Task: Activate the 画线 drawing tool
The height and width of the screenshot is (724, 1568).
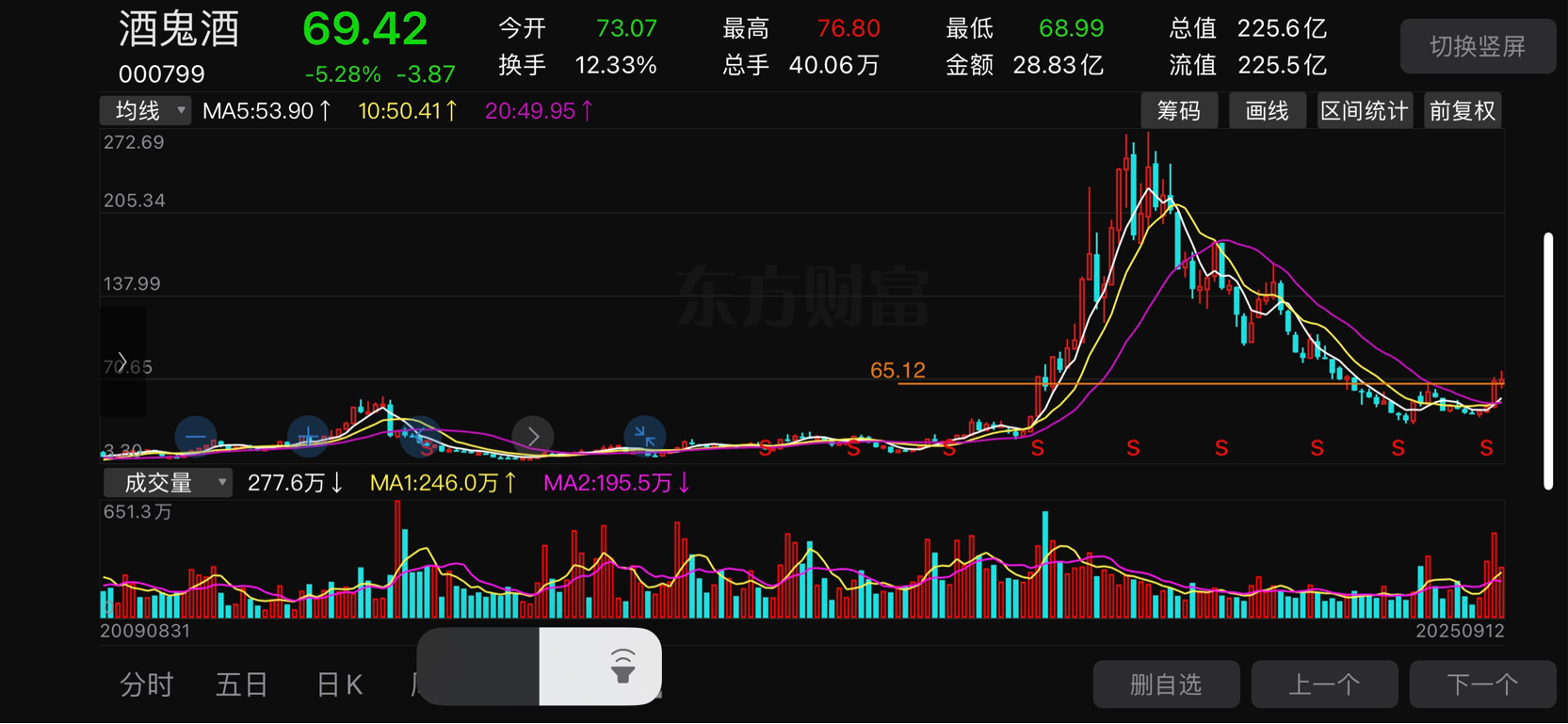Action: tap(1267, 111)
